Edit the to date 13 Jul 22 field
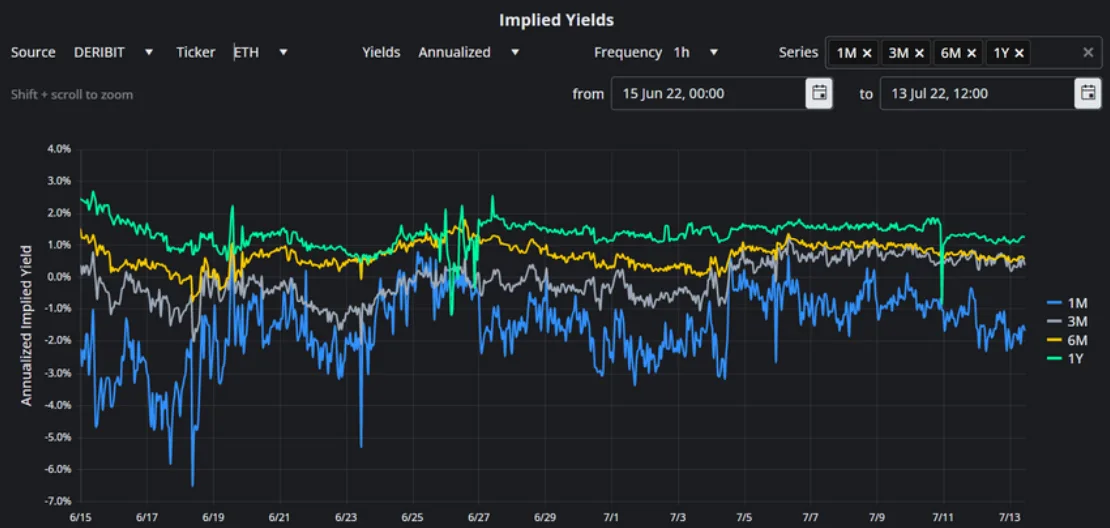 pos(977,93)
